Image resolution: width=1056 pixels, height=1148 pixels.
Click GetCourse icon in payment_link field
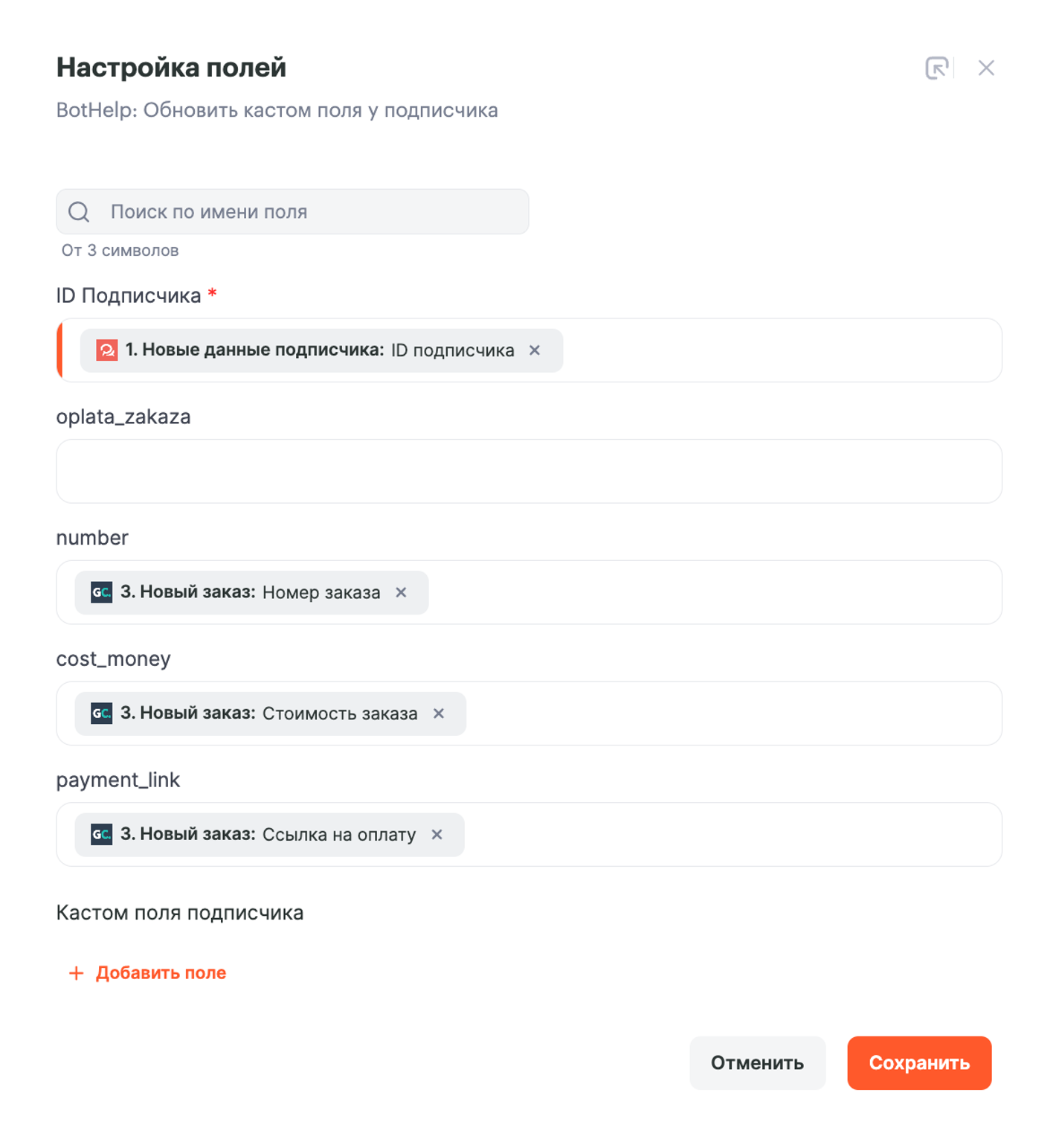point(102,835)
